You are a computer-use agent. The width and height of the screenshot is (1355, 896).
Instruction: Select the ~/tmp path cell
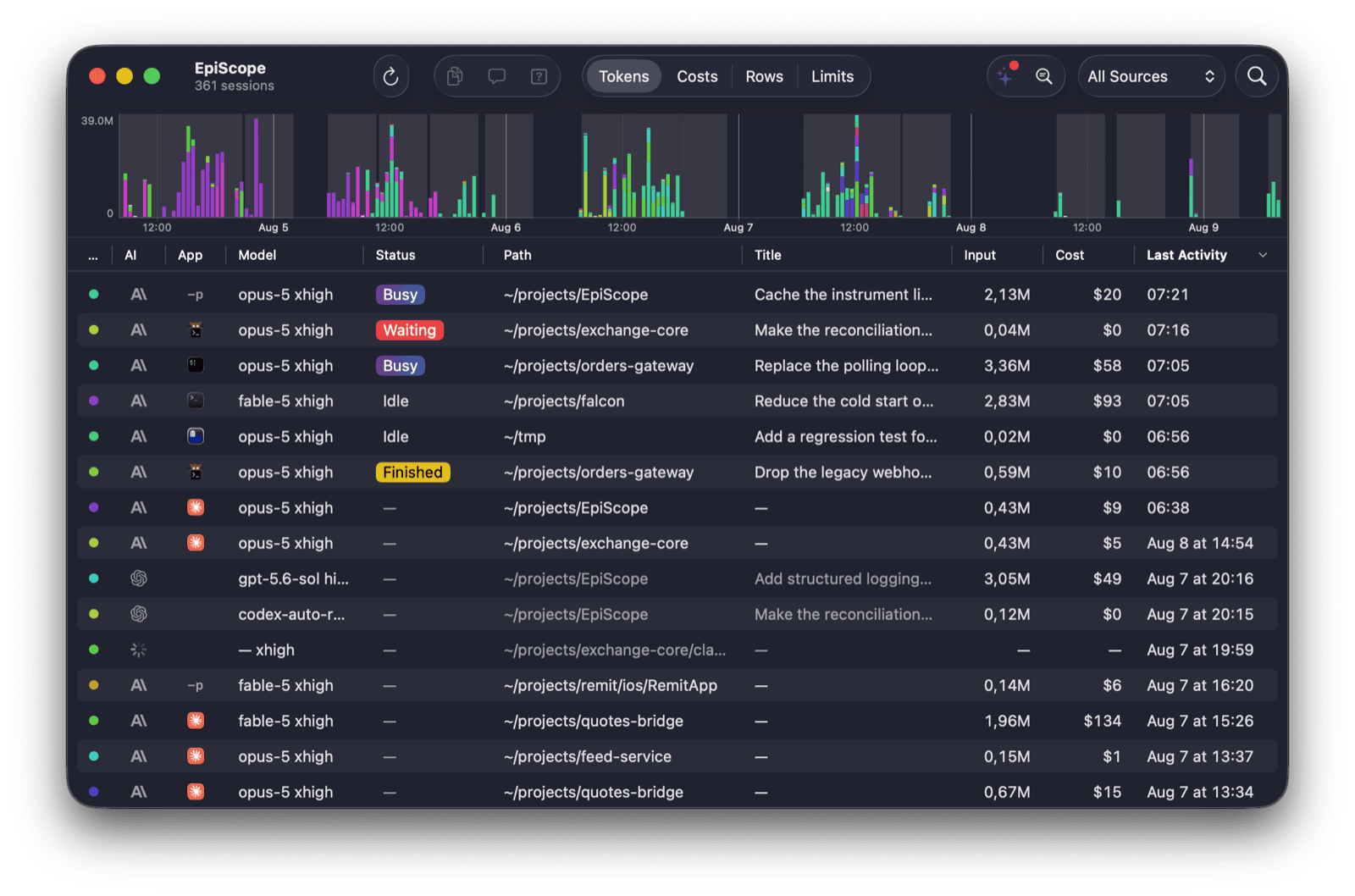click(x=525, y=437)
